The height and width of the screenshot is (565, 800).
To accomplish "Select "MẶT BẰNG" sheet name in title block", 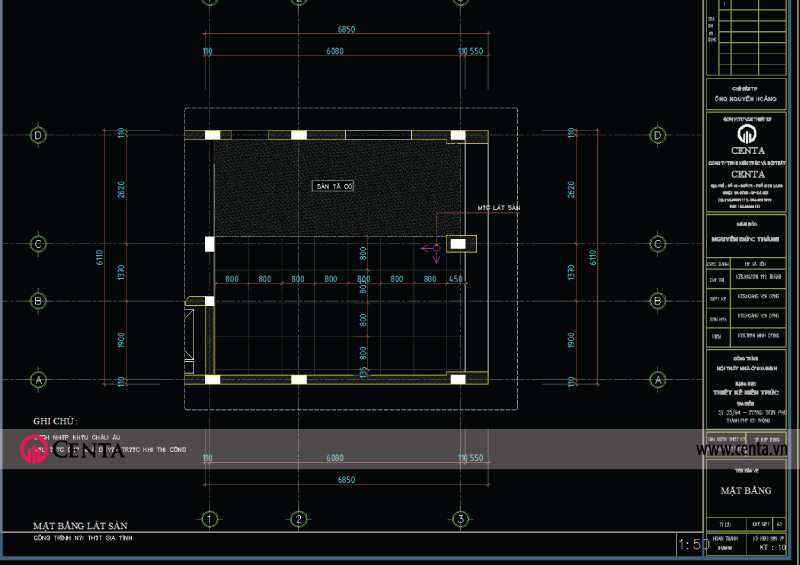I will [x=746, y=491].
